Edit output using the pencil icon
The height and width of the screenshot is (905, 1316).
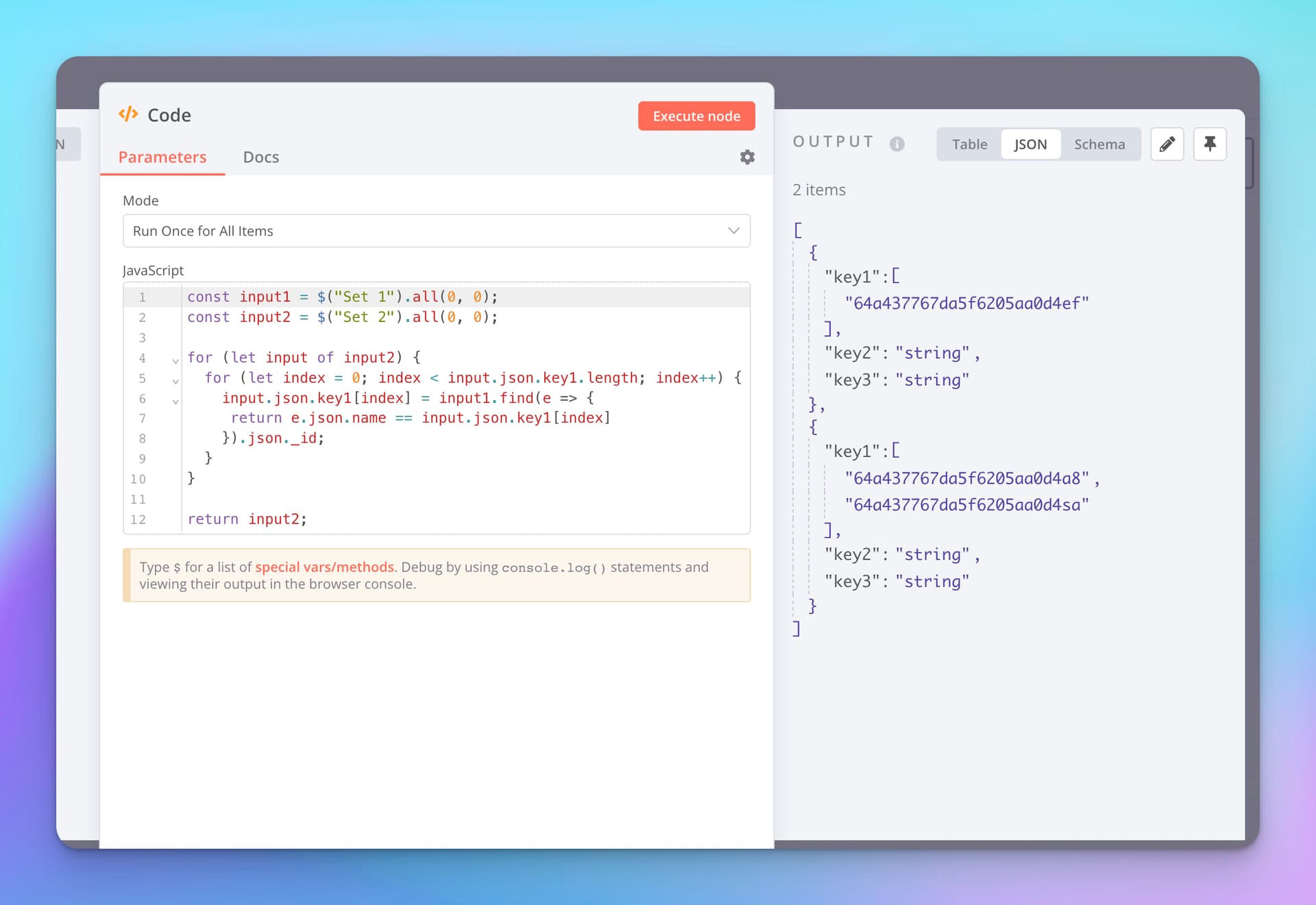[1167, 144]
